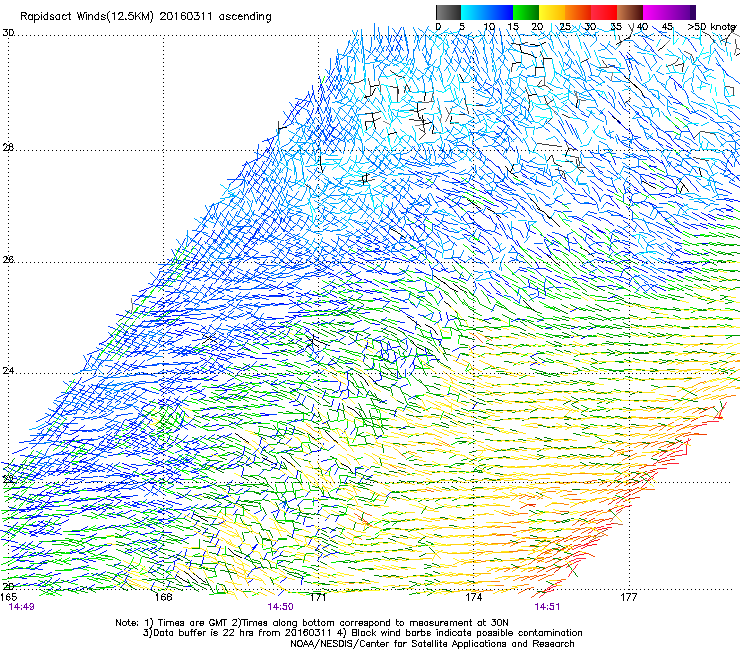
Task: Click the latitude 24 axis label
Action: pyautogui.click(x=8, y=371)
